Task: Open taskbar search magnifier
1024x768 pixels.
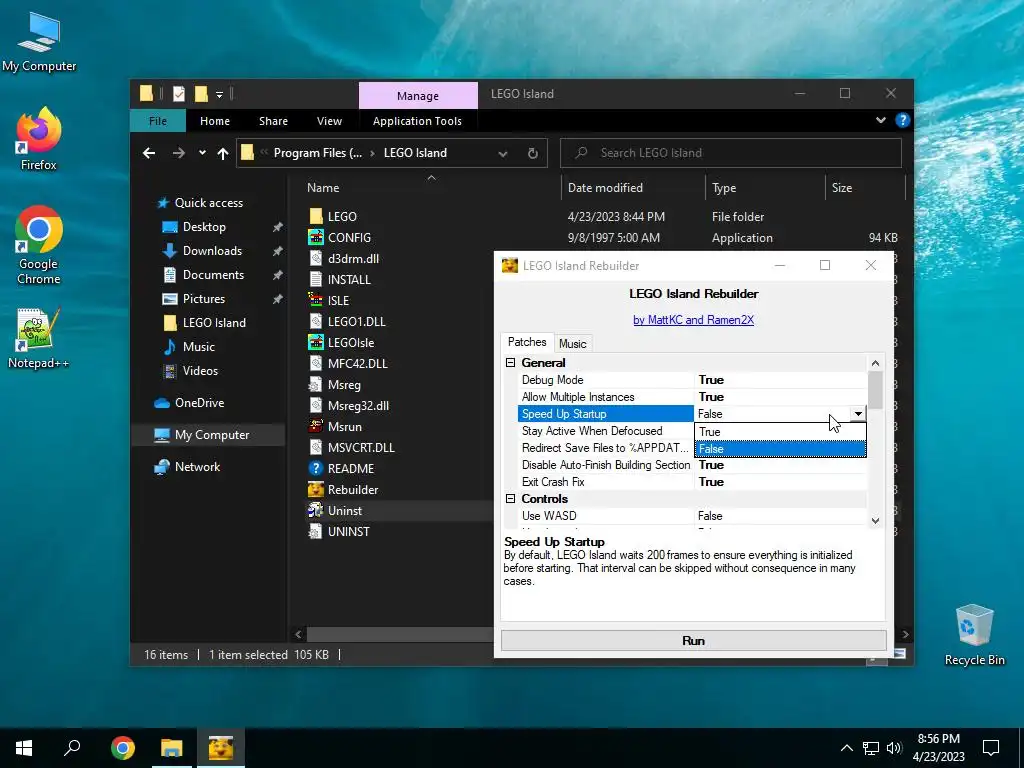Action: click(72, 748)
